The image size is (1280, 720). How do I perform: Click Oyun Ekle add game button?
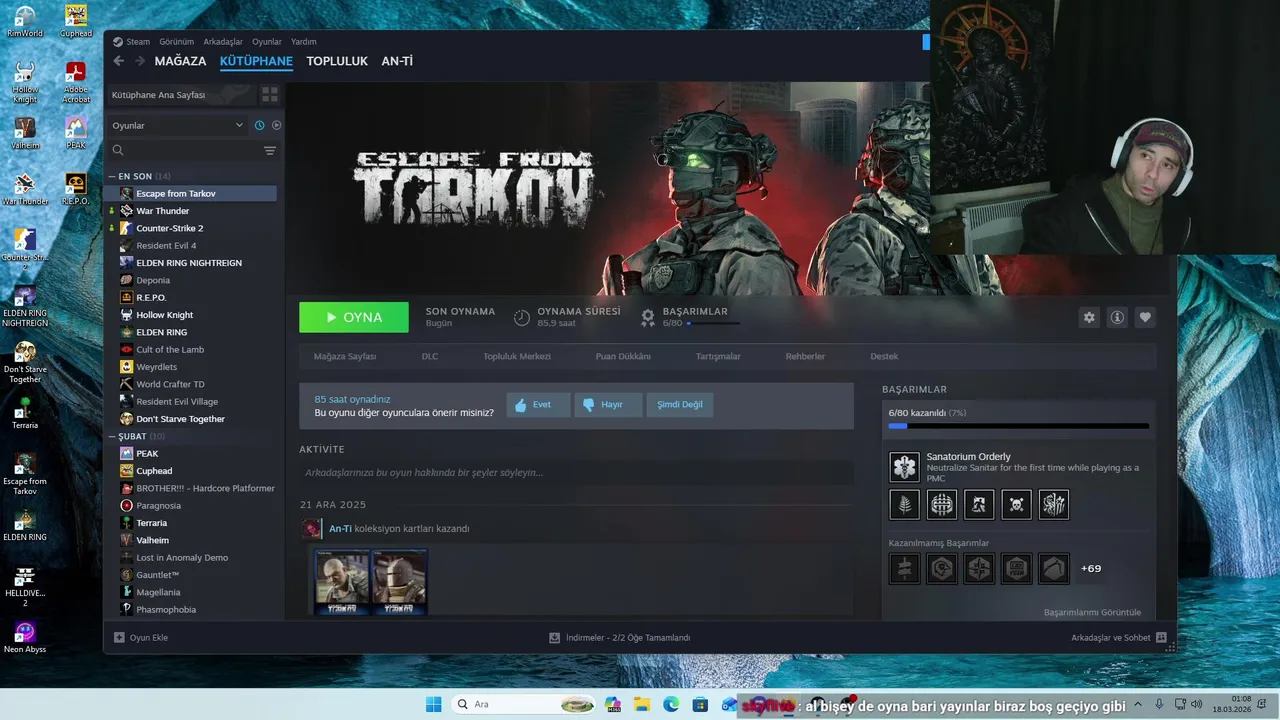pyautogui.click(x=141, y=637)
